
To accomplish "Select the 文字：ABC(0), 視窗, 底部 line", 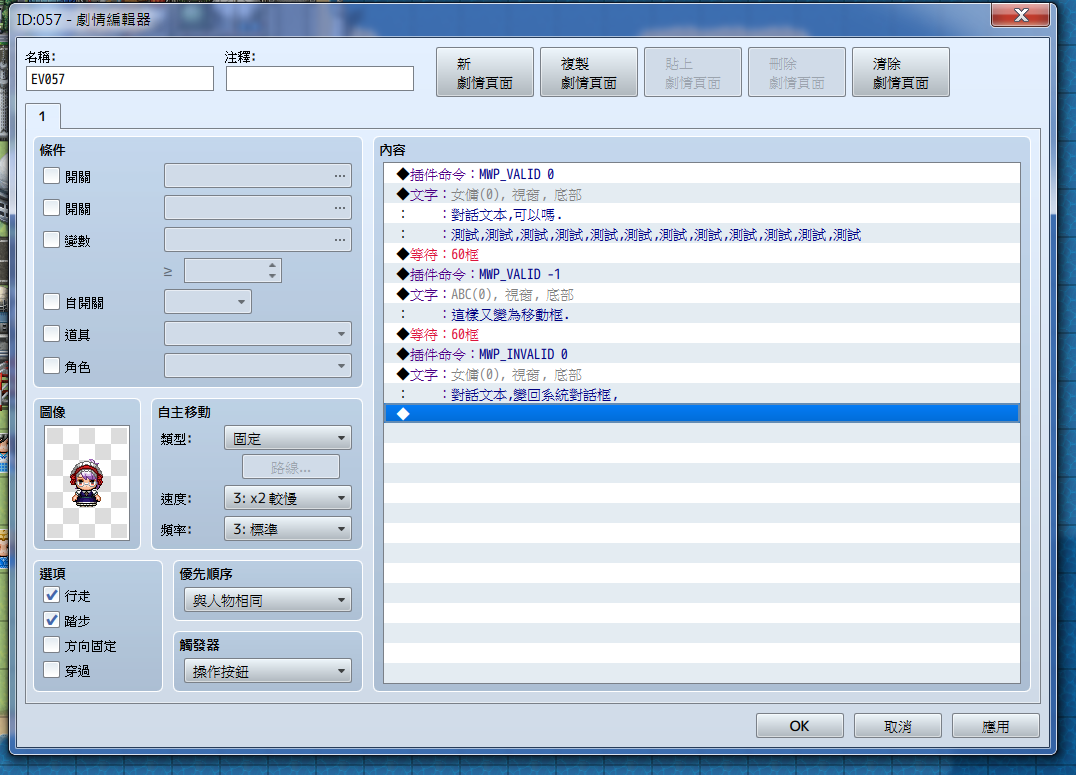I will pos(702,294).
